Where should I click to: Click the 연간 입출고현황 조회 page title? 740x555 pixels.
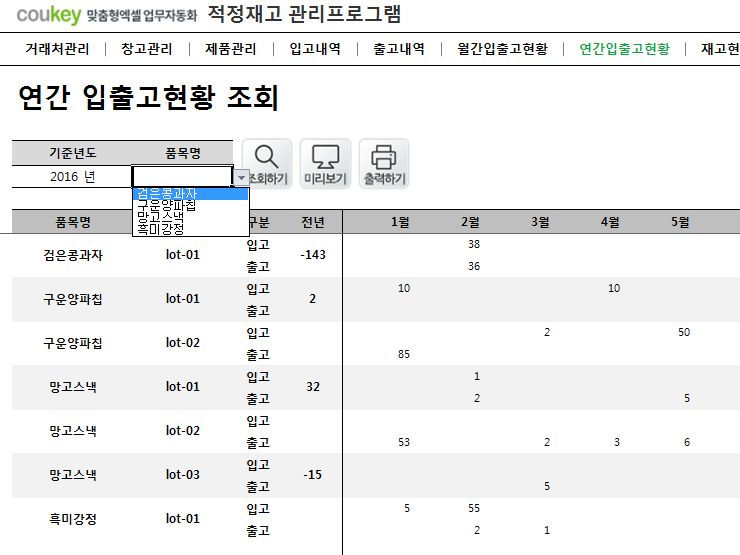[x=149, y=97]
